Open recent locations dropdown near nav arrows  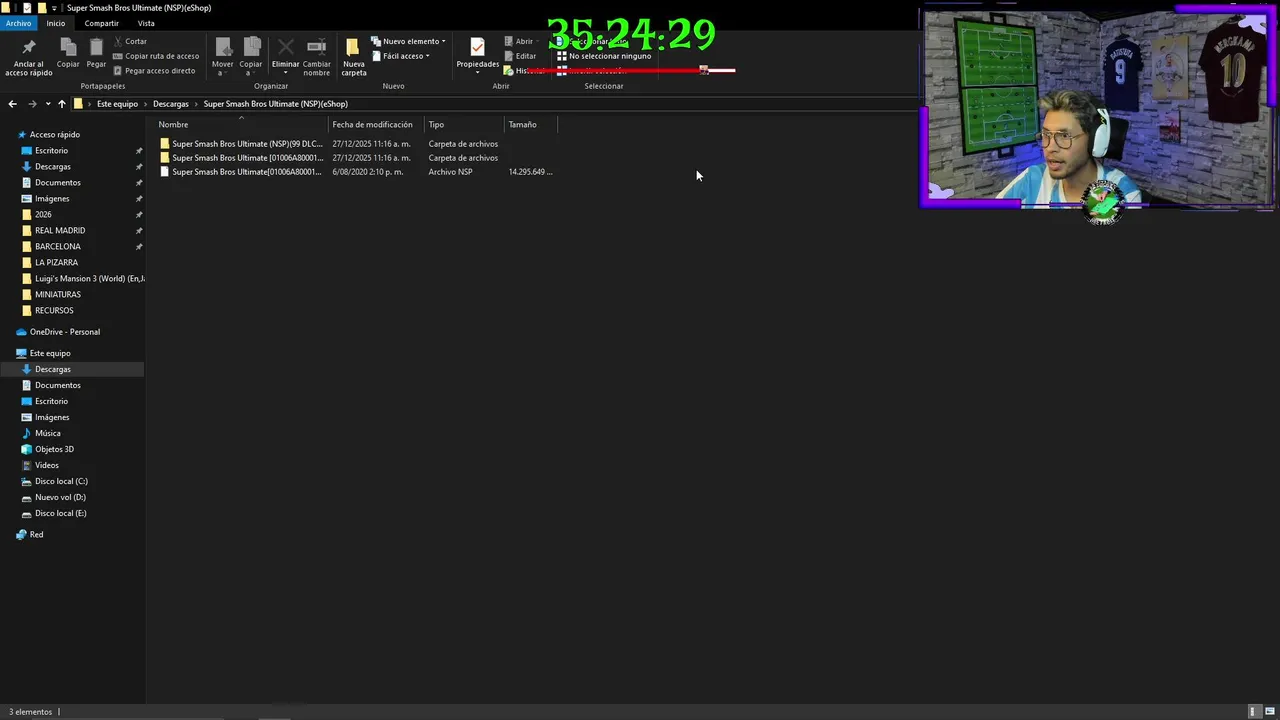point(48,104)
